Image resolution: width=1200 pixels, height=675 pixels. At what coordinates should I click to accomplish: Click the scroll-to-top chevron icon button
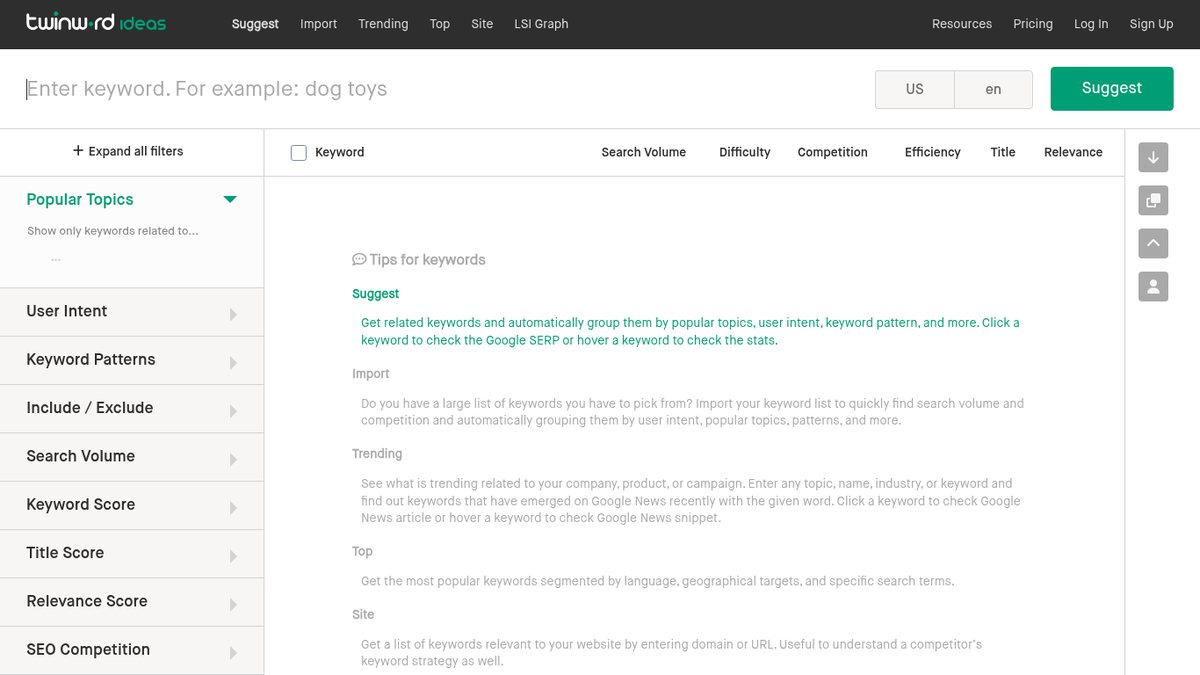pyautogui.click(x=1153, y=243)
